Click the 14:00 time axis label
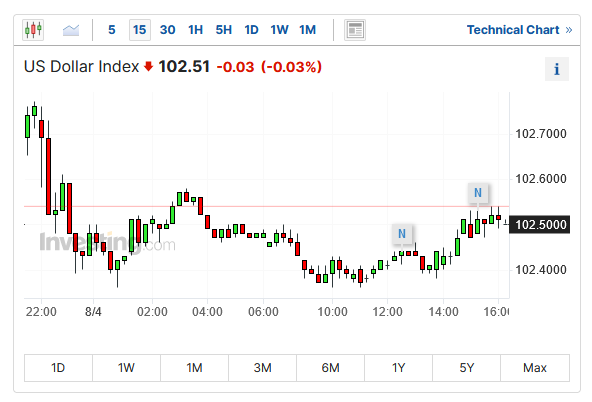 tap(443, 312)
